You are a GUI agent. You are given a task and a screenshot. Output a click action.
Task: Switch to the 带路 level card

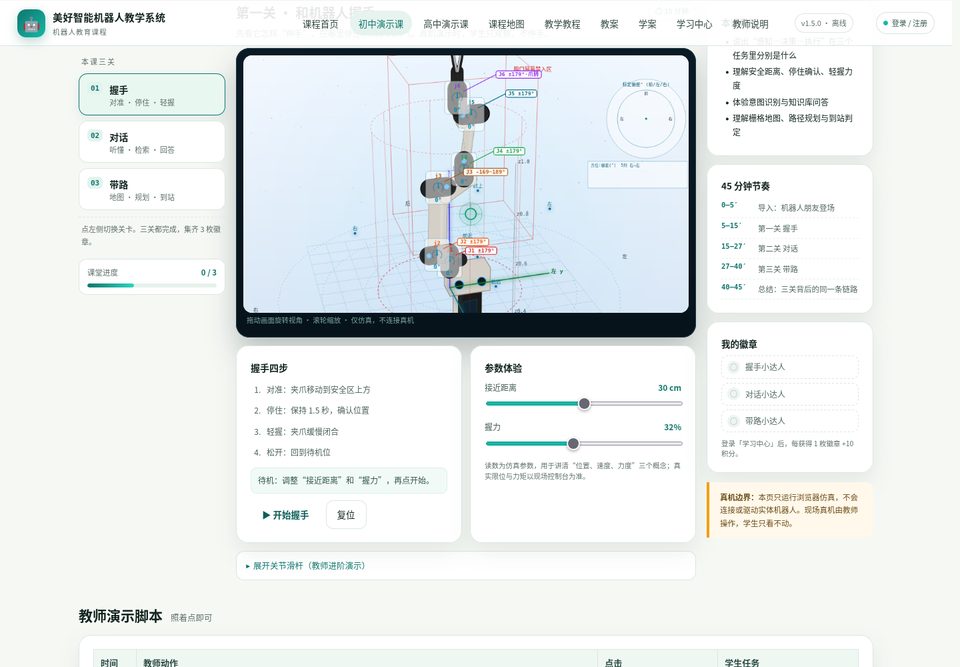[152, 189]
